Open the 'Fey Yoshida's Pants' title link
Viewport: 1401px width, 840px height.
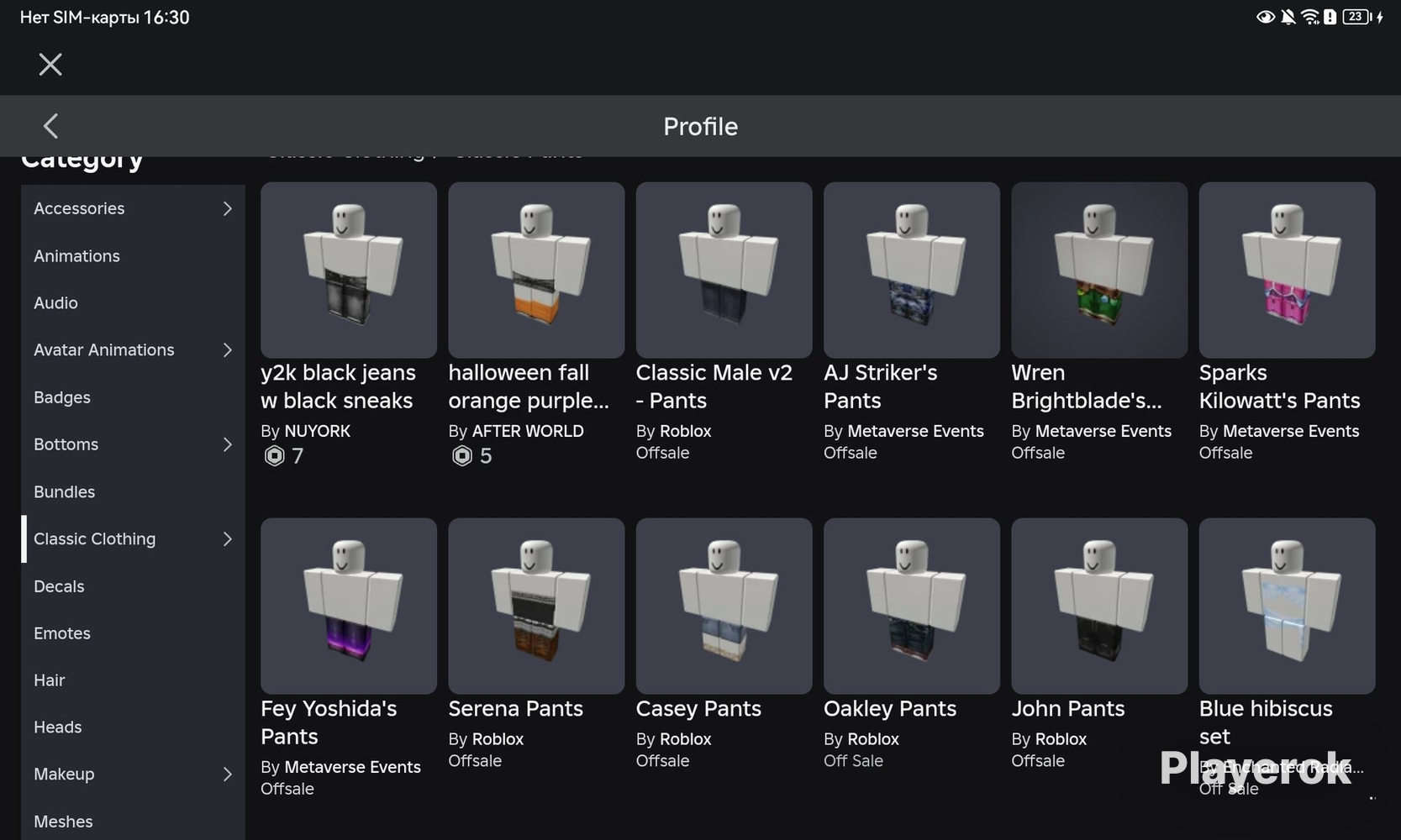click(329, 722)
